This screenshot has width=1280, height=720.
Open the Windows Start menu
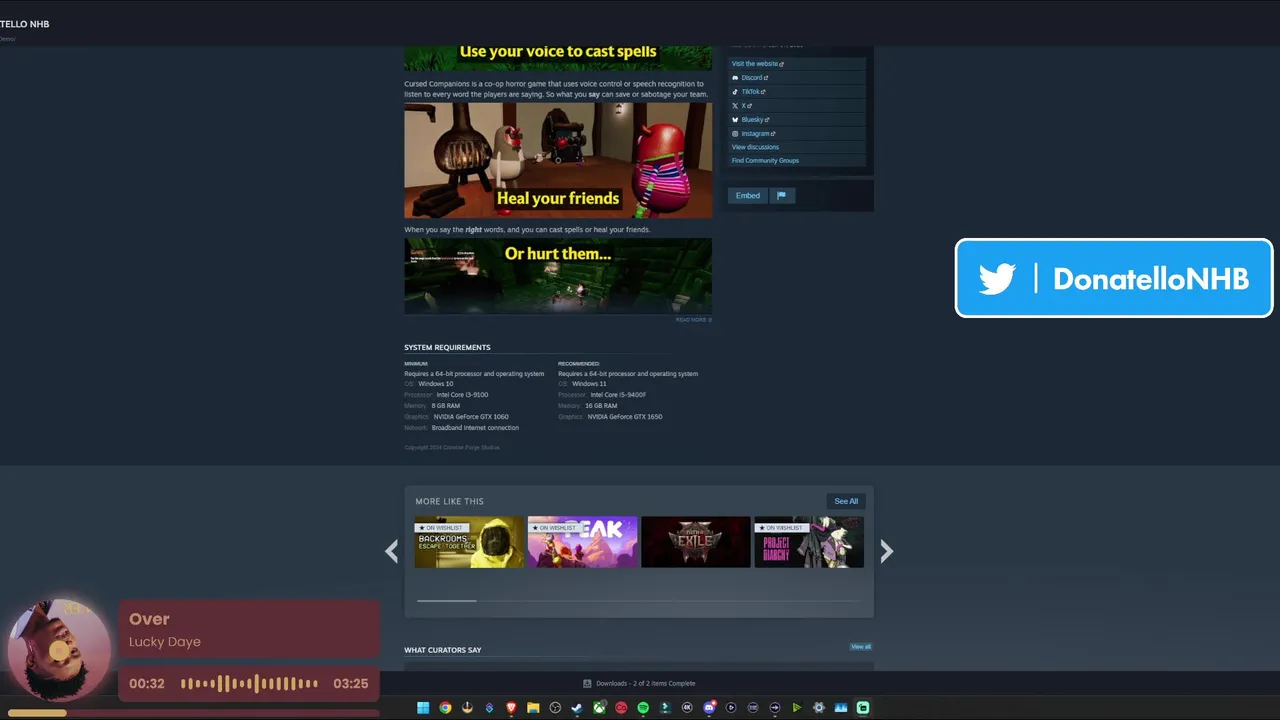(x=423, y=708)
